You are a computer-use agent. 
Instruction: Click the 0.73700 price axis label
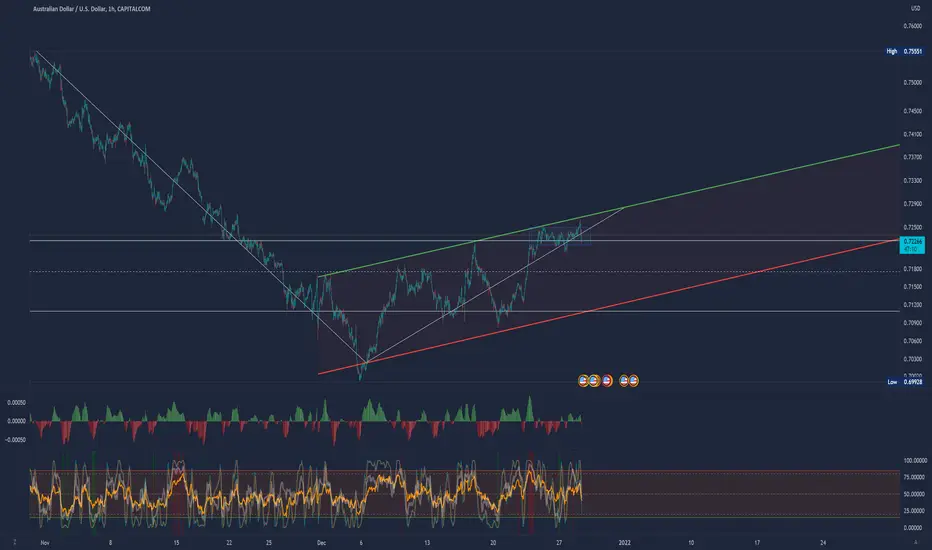[x=912, y=158]
